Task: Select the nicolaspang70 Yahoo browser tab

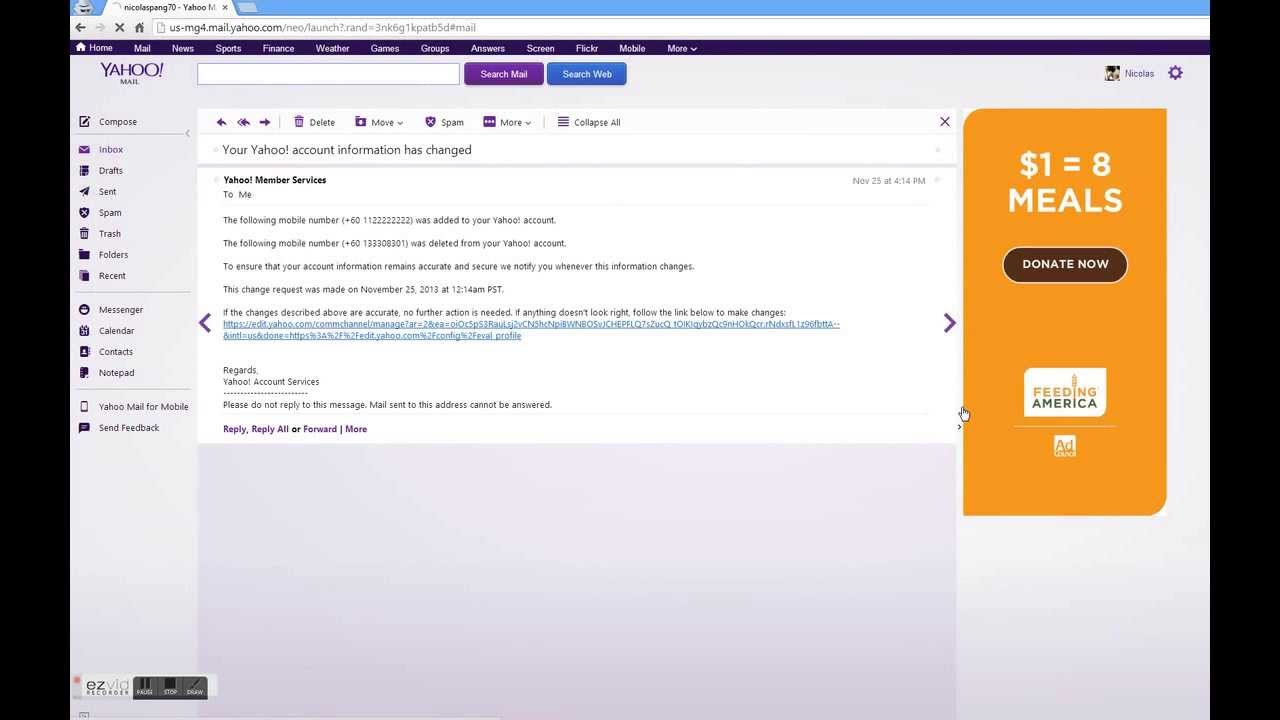Action: coord(168,7)
